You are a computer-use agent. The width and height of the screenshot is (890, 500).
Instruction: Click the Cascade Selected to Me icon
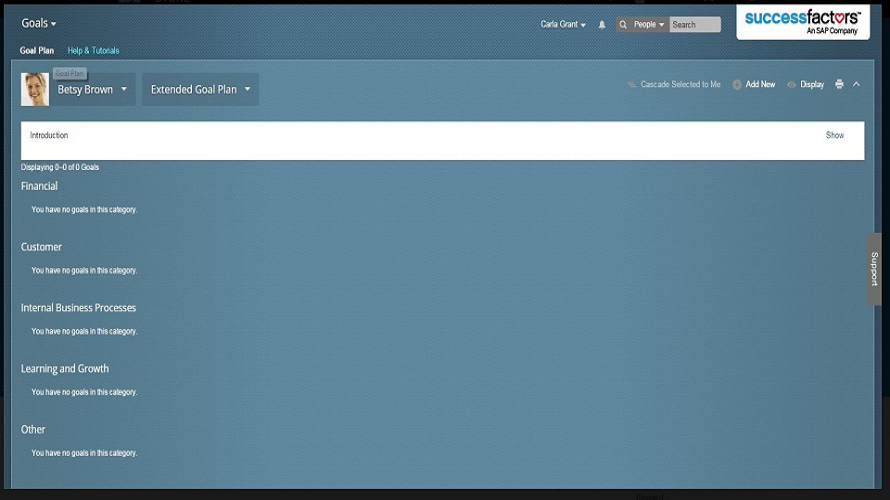point(632,85)
